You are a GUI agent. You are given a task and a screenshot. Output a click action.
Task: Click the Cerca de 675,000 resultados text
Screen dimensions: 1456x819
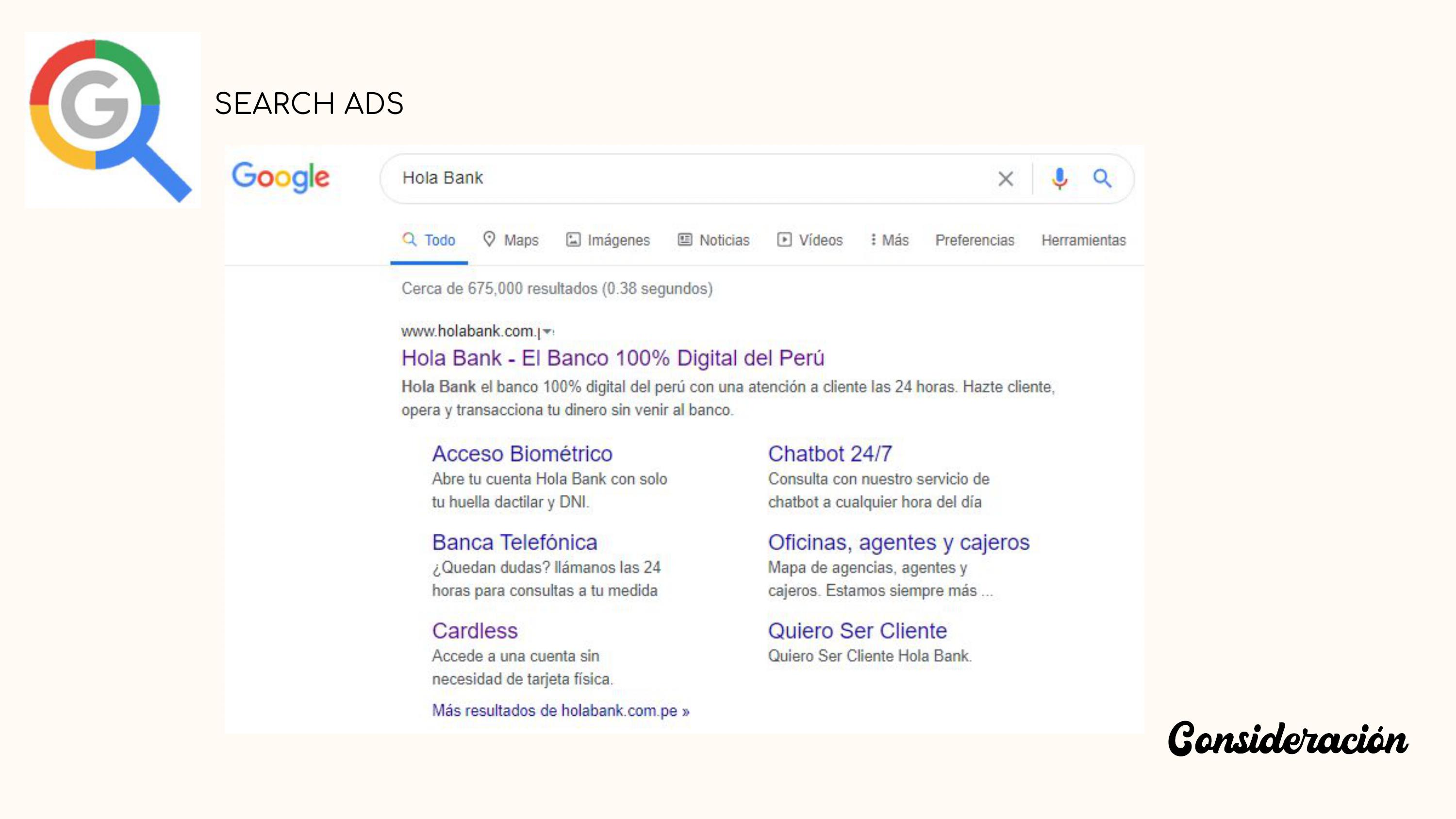point(557,289)
